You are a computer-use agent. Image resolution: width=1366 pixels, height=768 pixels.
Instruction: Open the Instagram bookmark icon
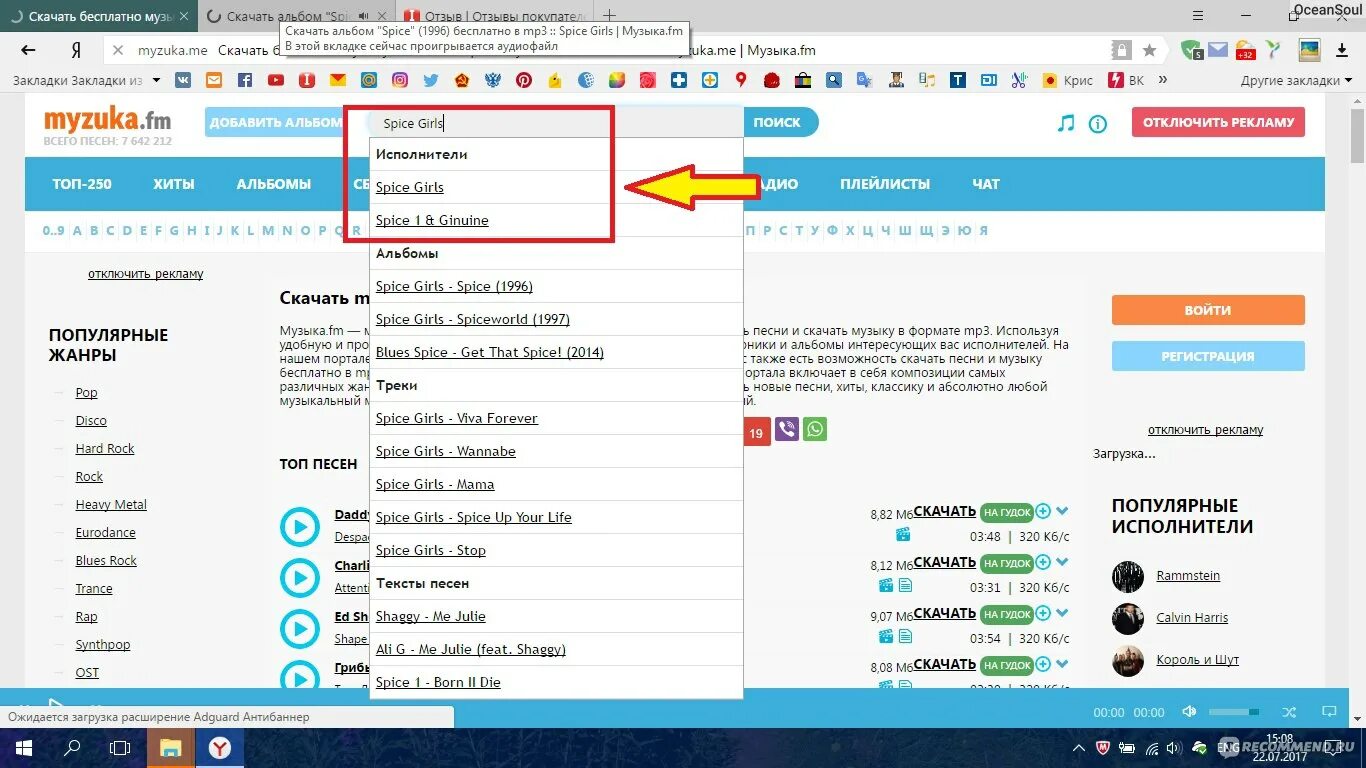(399, 80)
